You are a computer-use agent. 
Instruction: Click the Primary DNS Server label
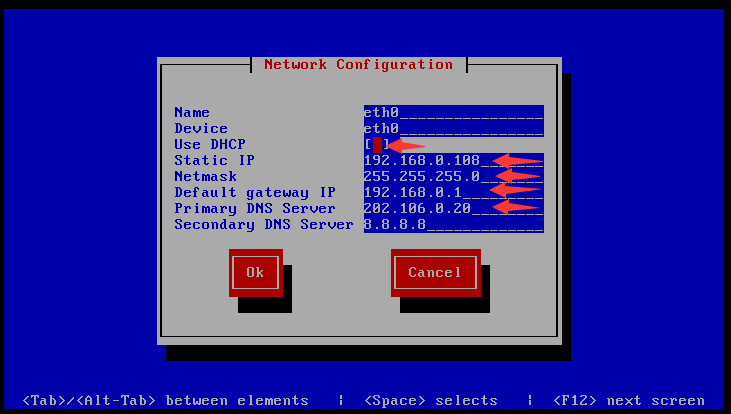(255, 208)
